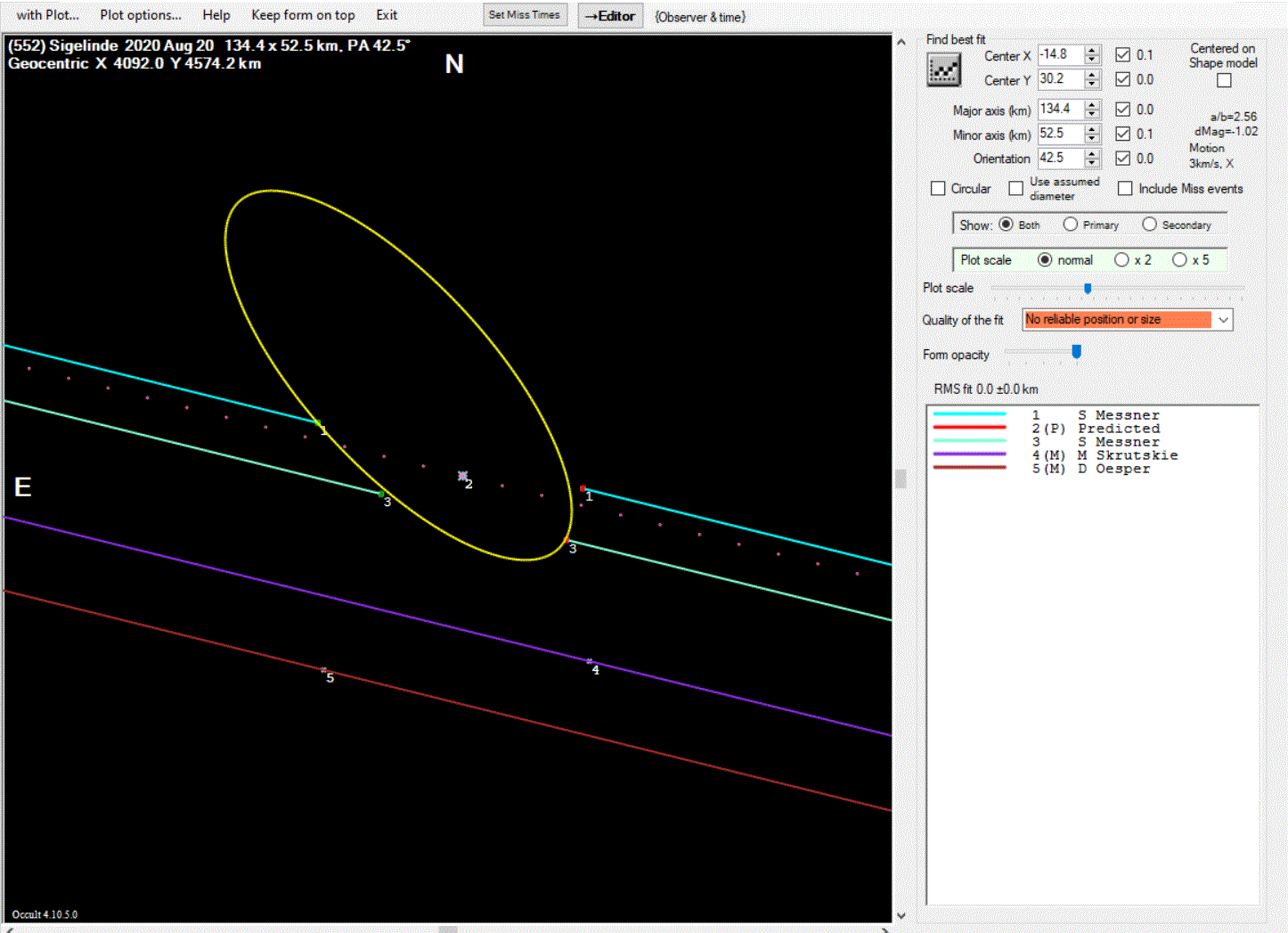Click the Major axis value field
The image size is (1288, 933).
pyautogui.click(x=1060, y=110)
